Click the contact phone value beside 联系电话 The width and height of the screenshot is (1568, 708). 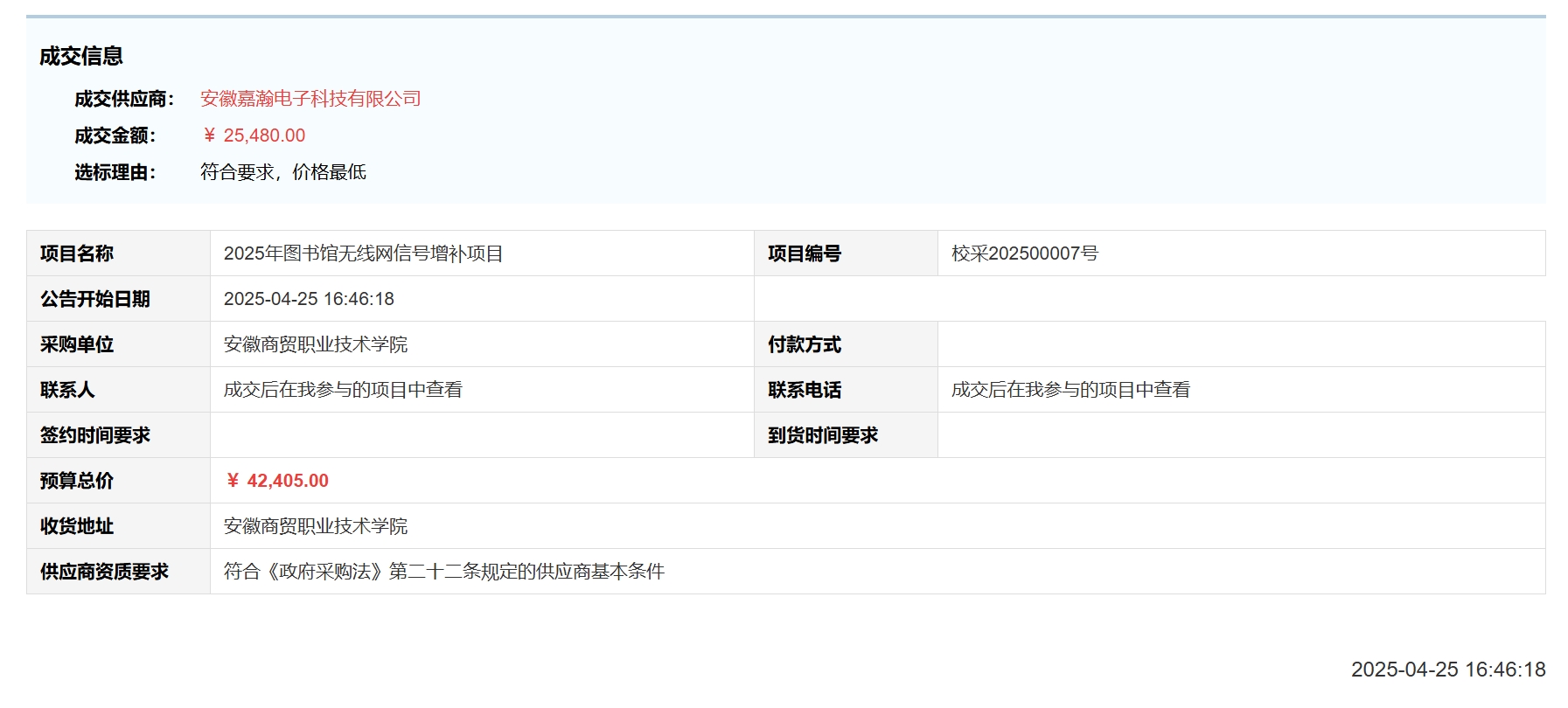1070,390
